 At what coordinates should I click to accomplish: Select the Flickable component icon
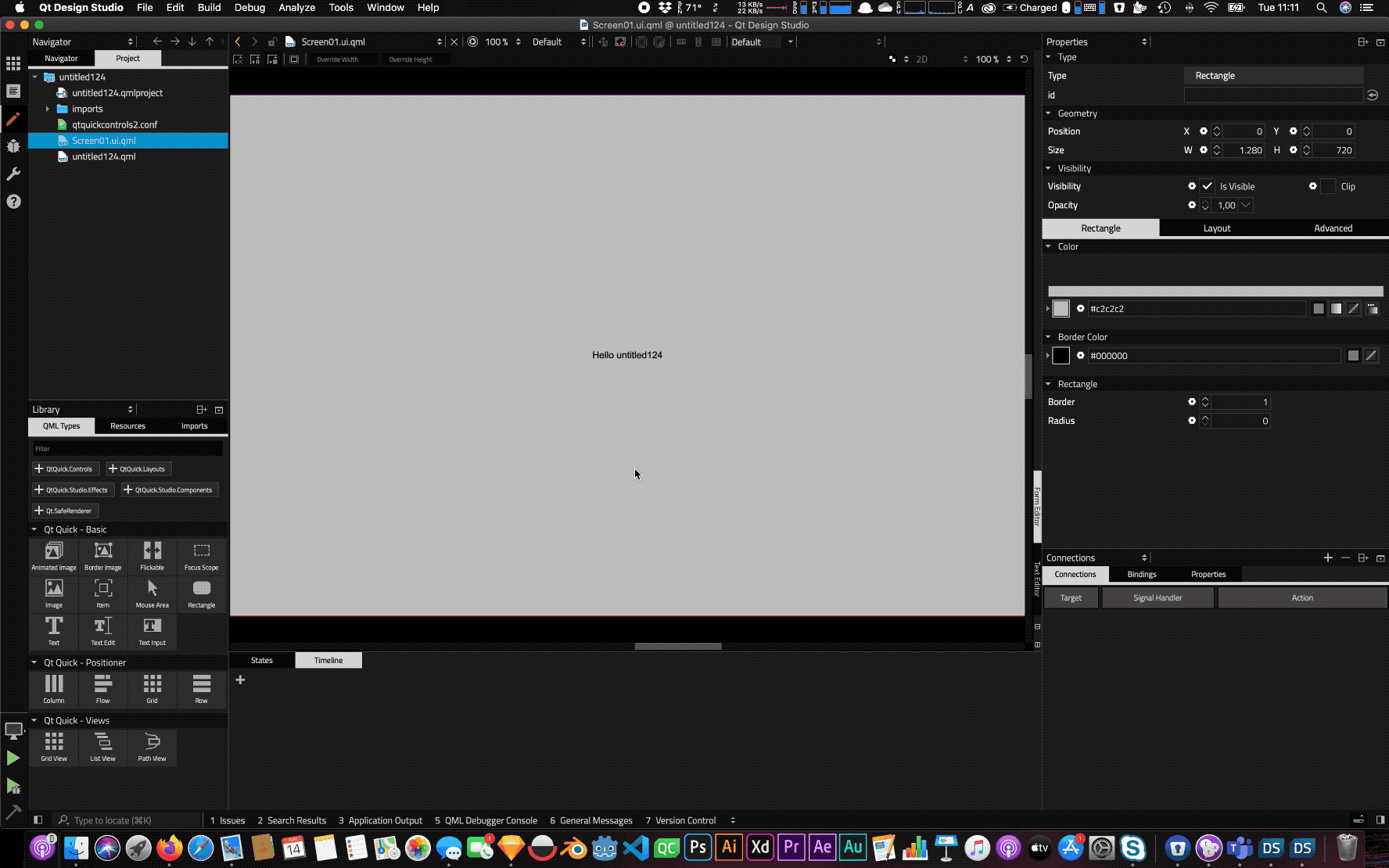pyautogui.click(x=152, y=555)
